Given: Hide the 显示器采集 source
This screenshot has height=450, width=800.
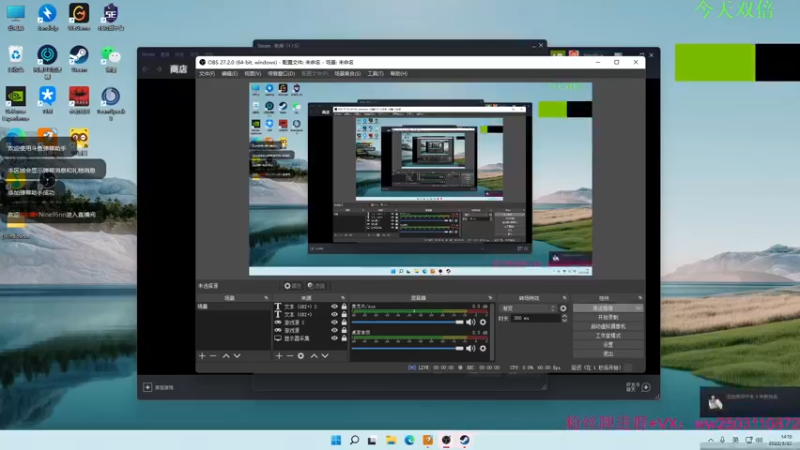Looking at the screenshot, I should coord(334,338).
